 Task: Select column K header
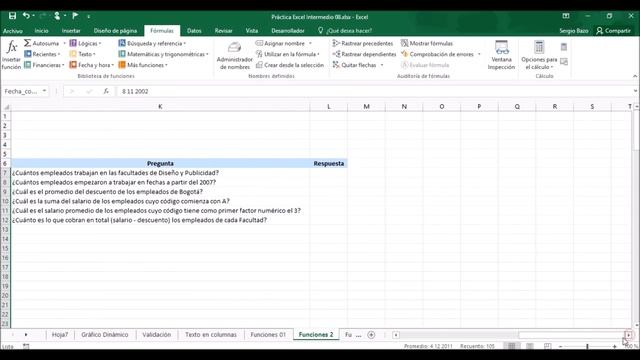tap(160, 107)
